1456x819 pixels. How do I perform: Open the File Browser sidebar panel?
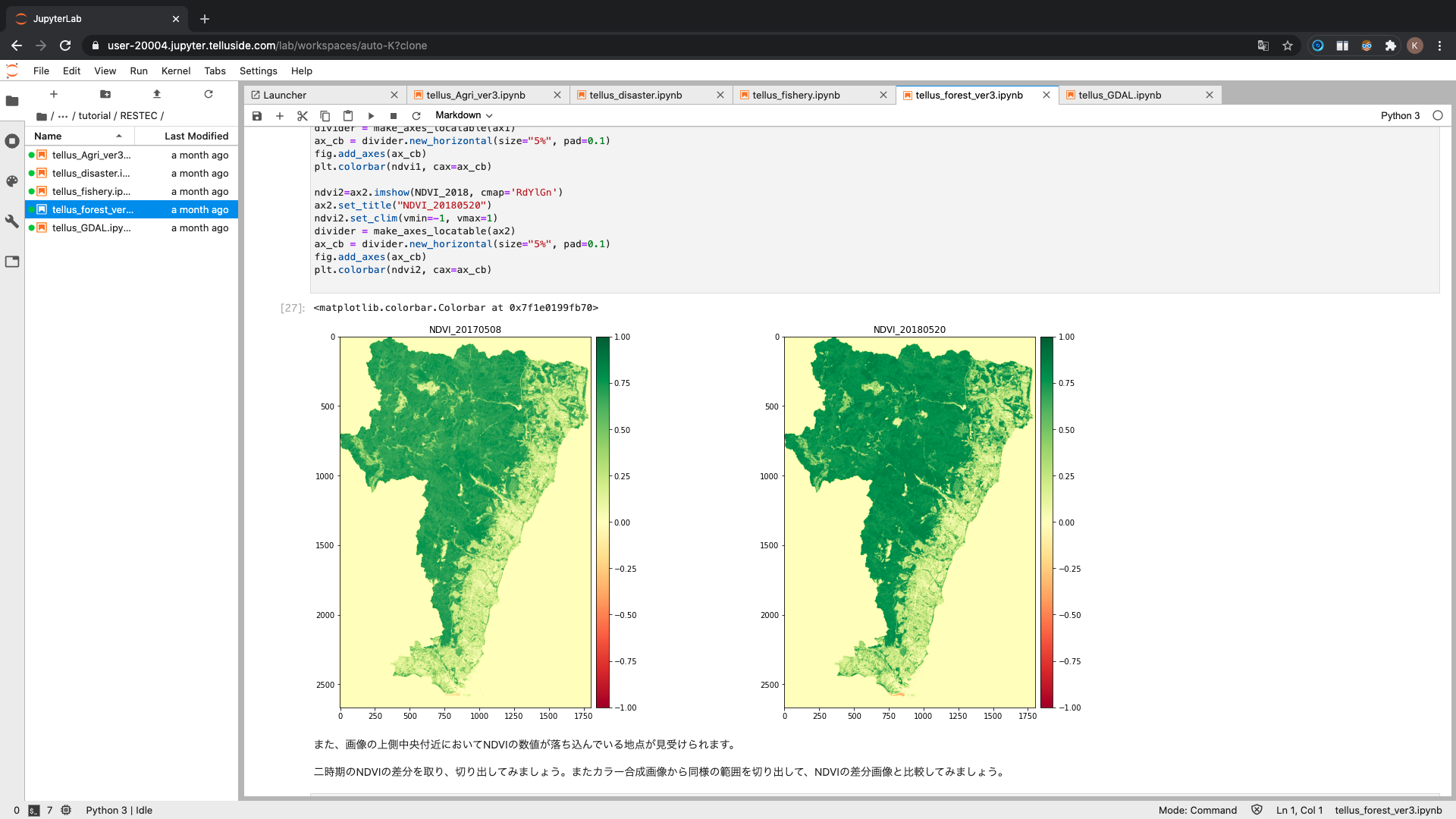12,101
